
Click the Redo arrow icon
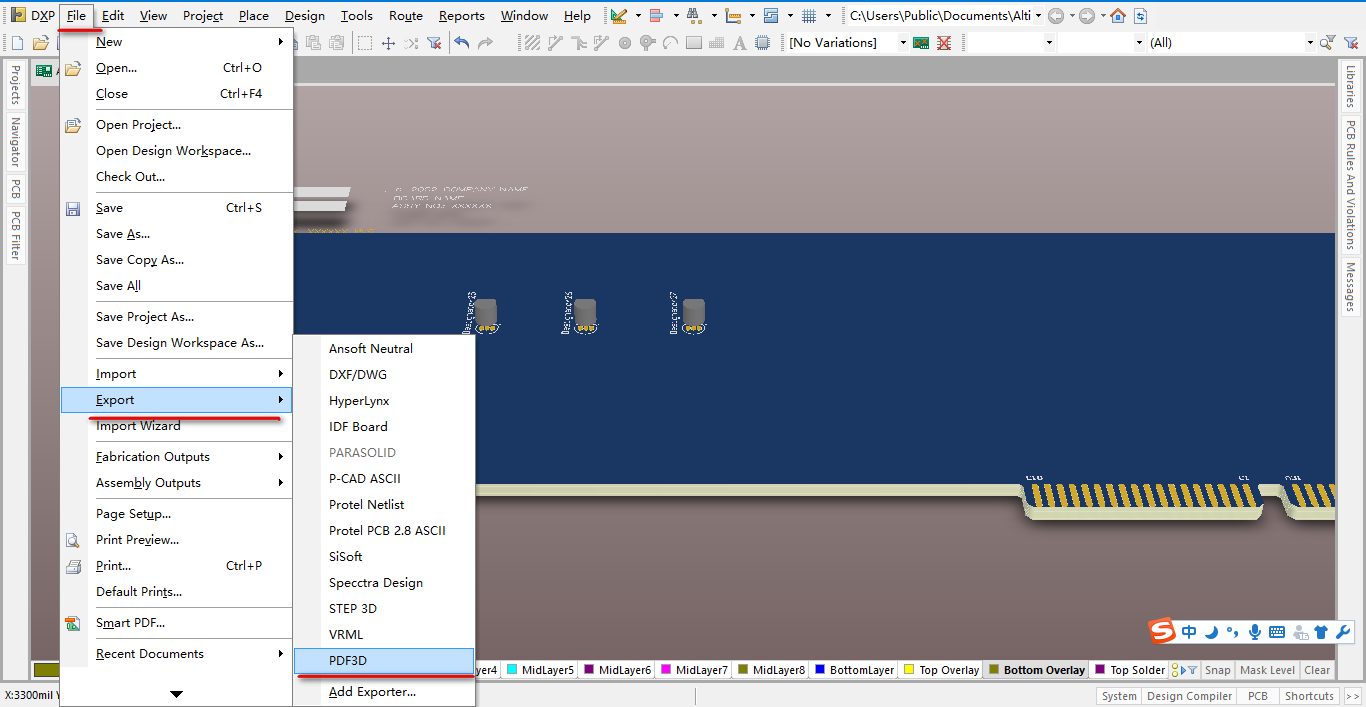(x=485, y=43)
